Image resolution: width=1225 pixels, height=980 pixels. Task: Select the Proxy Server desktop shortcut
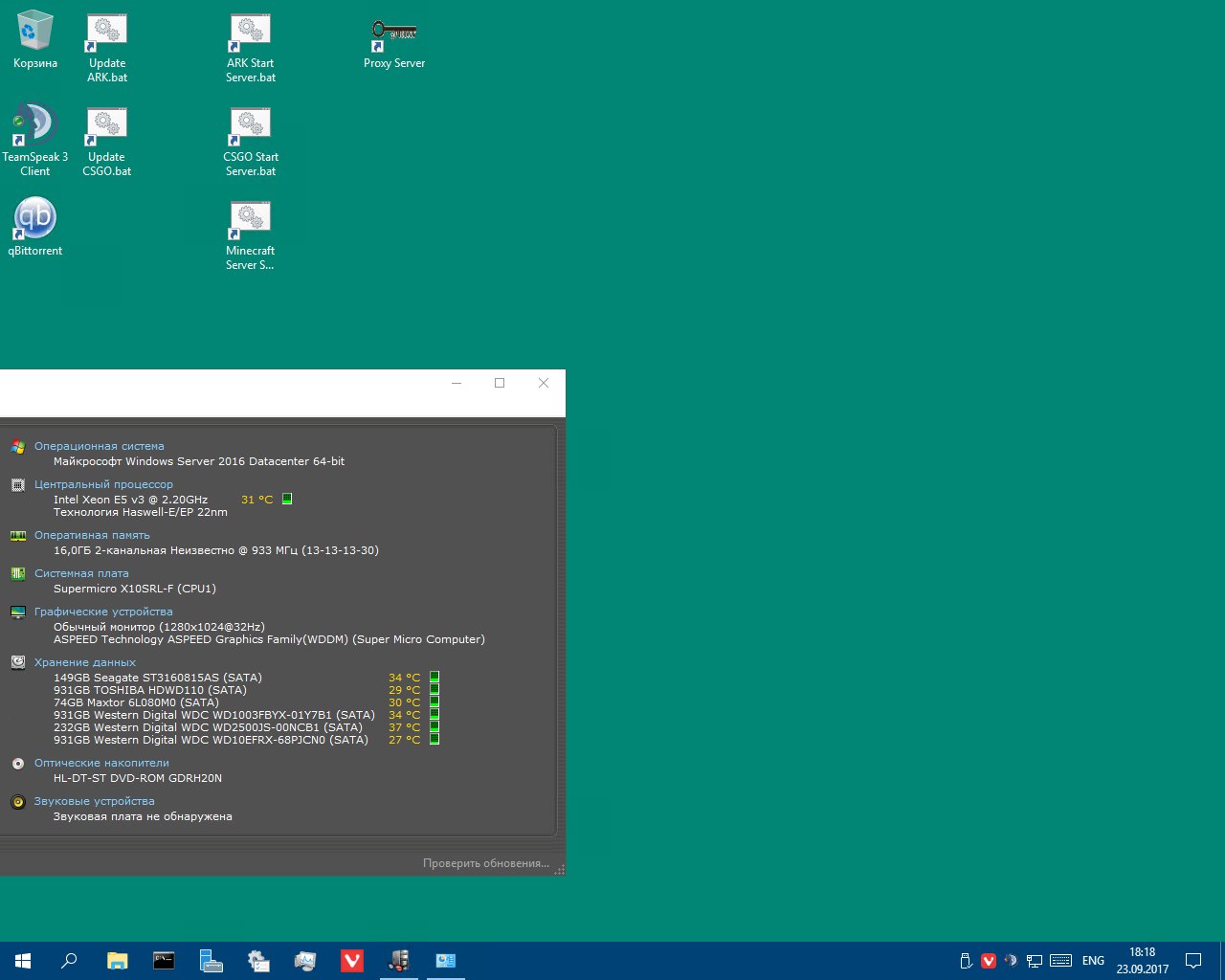click(394, 42)
